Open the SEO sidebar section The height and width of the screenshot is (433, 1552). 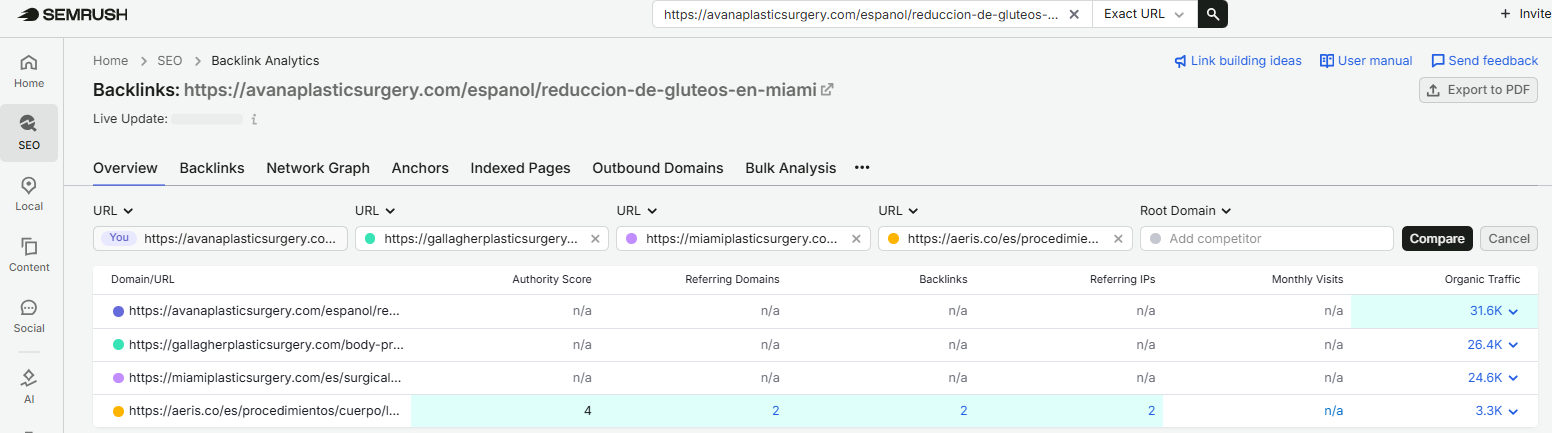tap(29, 133)
